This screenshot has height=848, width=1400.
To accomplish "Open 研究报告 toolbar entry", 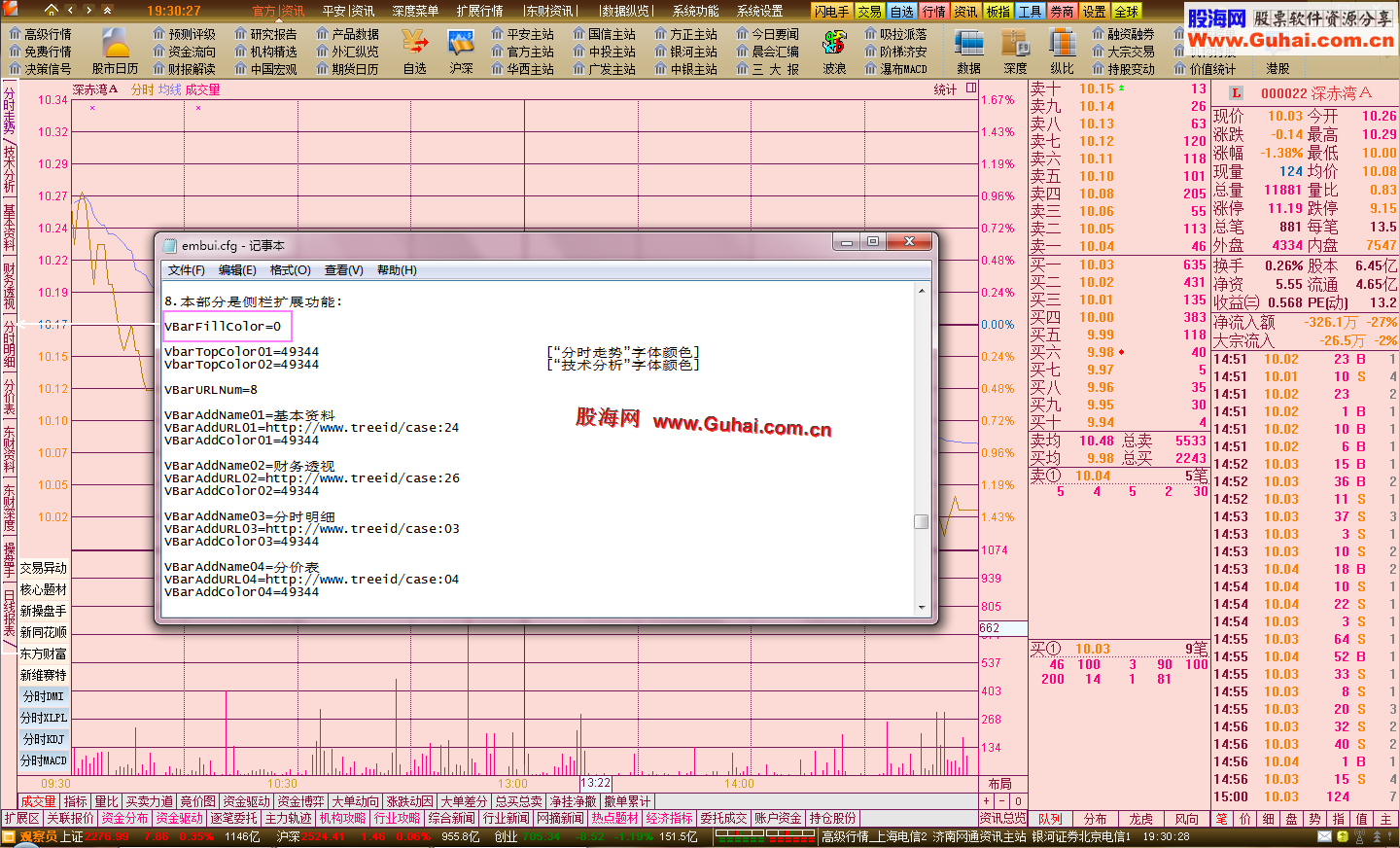I will point(265,34).
